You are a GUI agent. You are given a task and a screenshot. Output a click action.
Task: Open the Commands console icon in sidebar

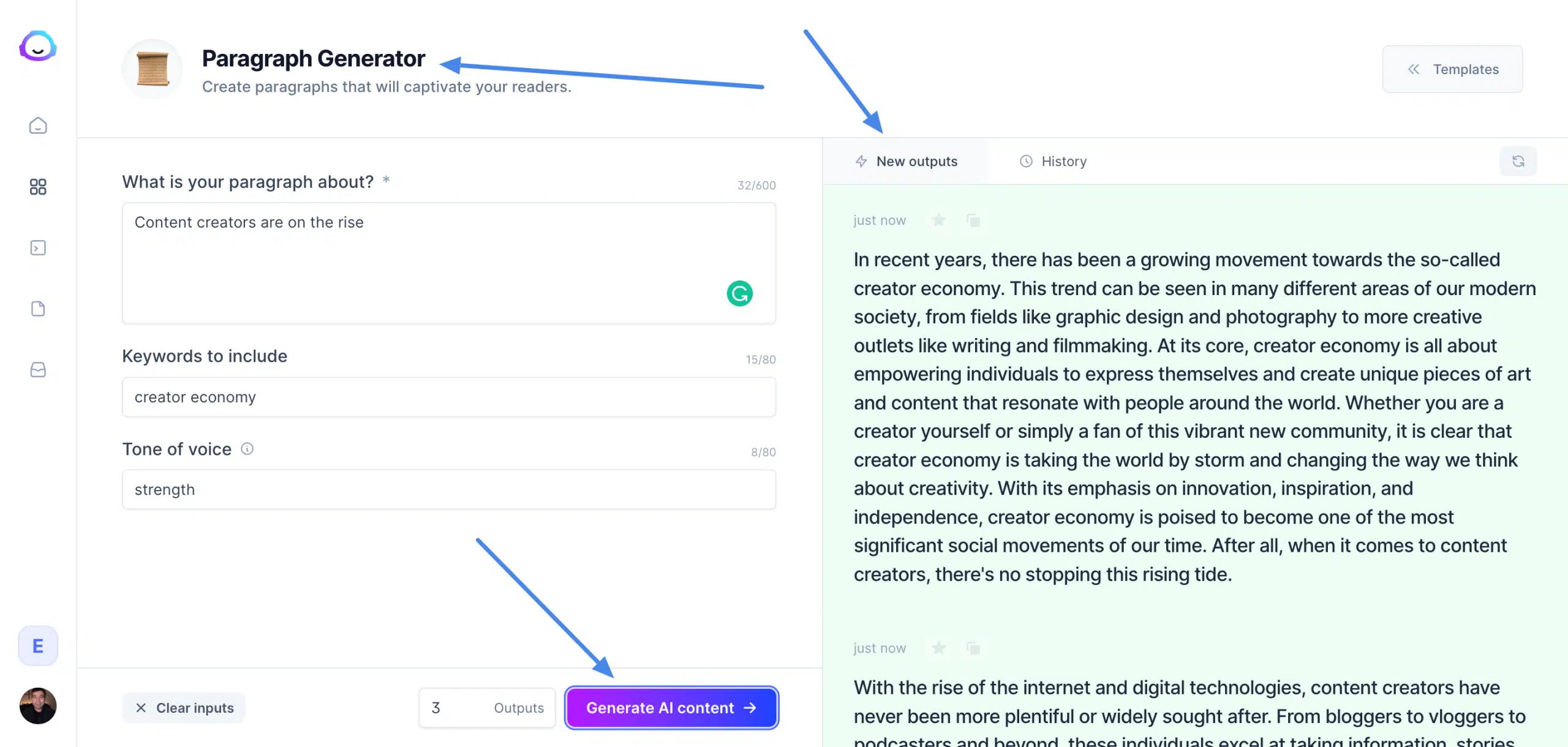(x=37, y=247)
